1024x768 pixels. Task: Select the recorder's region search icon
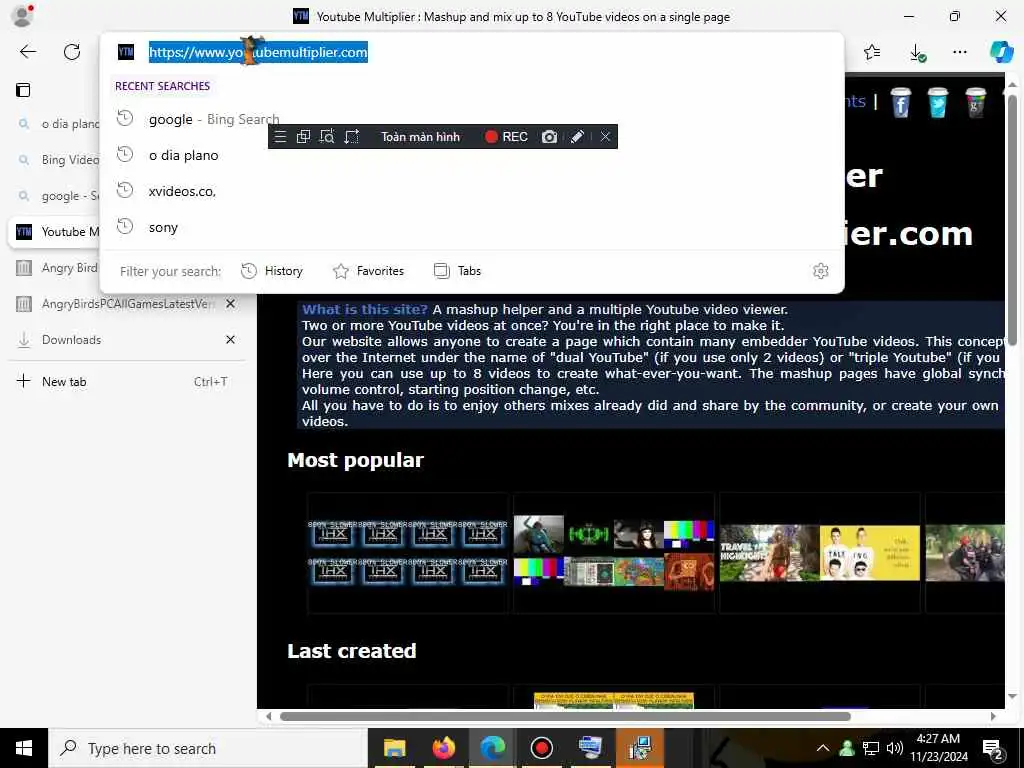(x=327, y=136)
